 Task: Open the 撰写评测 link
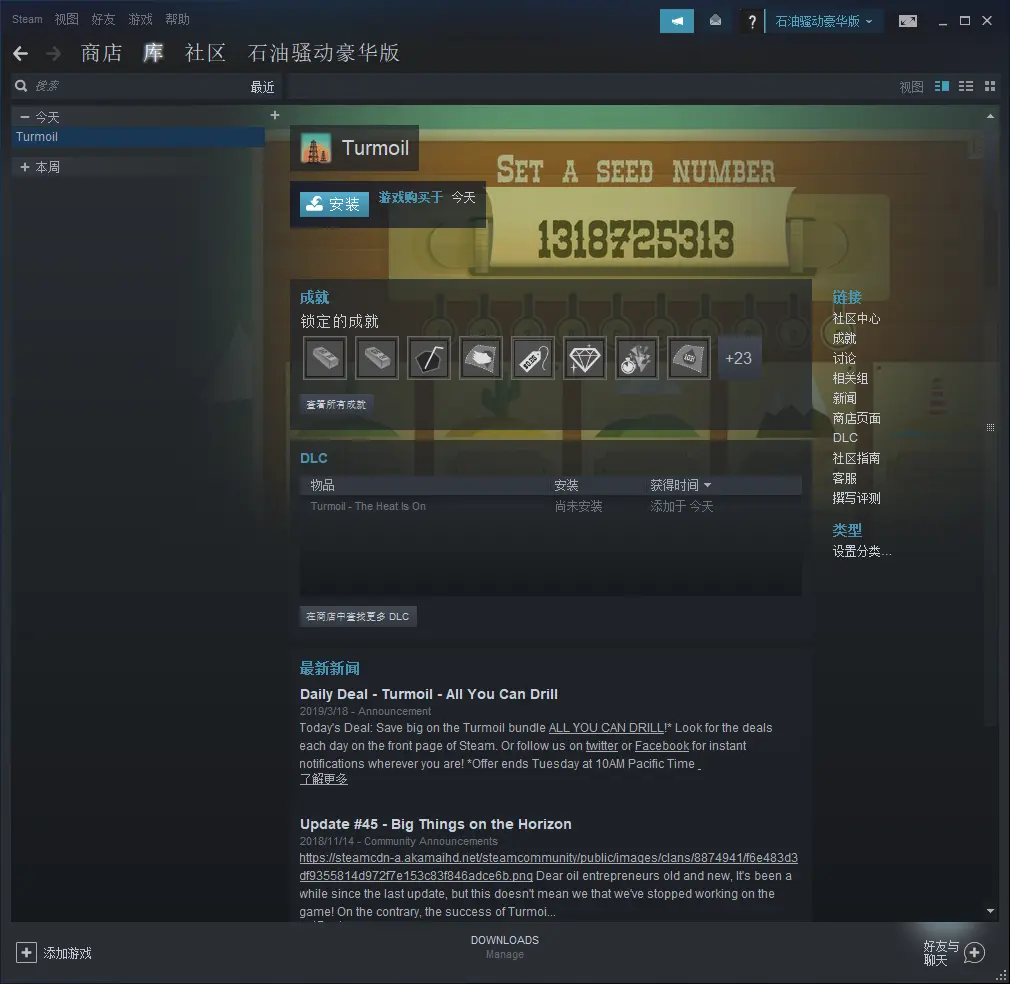click(x=856, y=498)
